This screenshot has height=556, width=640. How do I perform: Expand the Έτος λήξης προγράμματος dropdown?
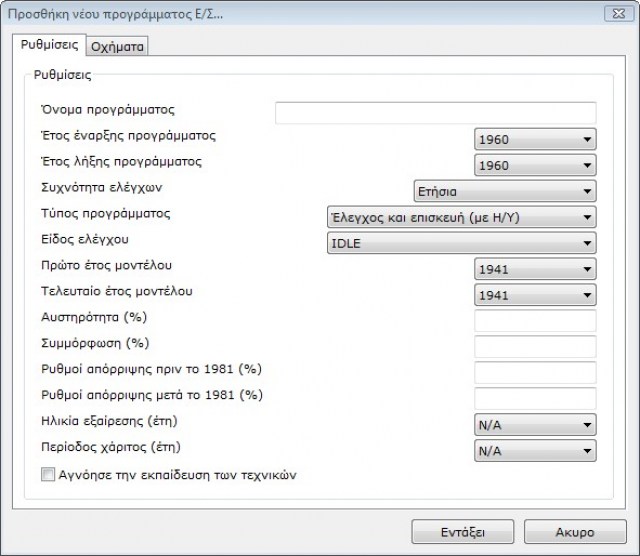coord(535,165)
